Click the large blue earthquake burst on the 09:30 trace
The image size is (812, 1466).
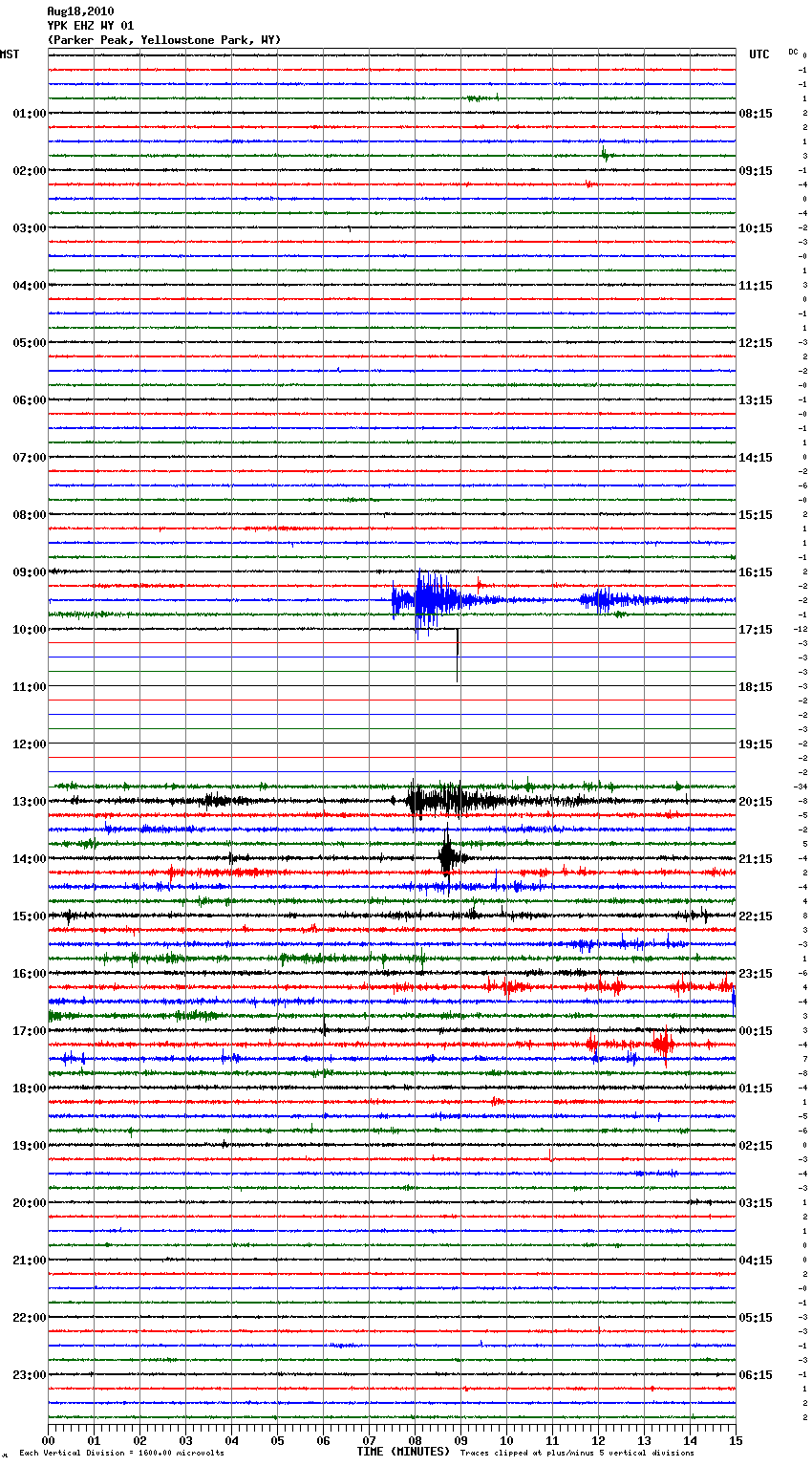click(432, 601)
